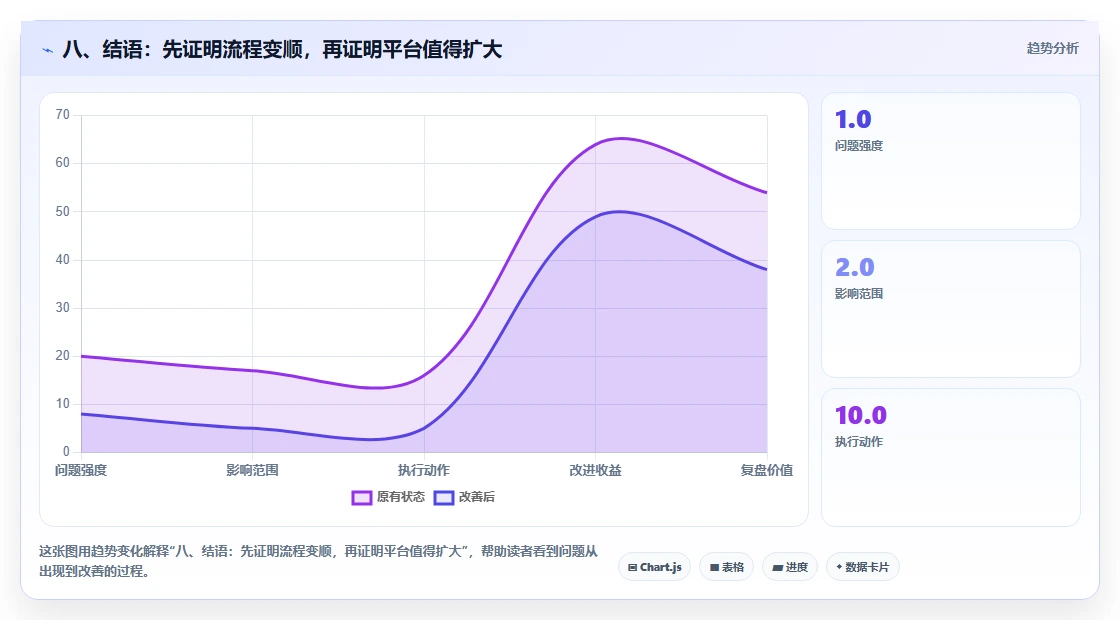Viewport: 1120px width, 620px height.
Task: Click the section title 八、结语 heading
Action: point(282,49)
